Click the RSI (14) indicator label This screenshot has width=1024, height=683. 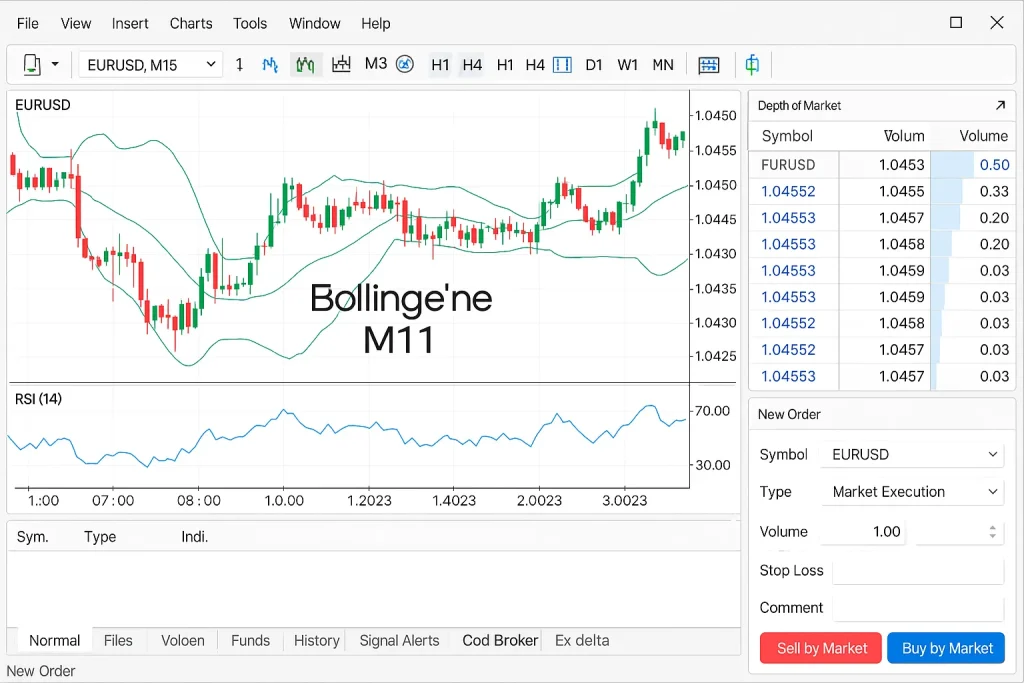click(39, 399)
